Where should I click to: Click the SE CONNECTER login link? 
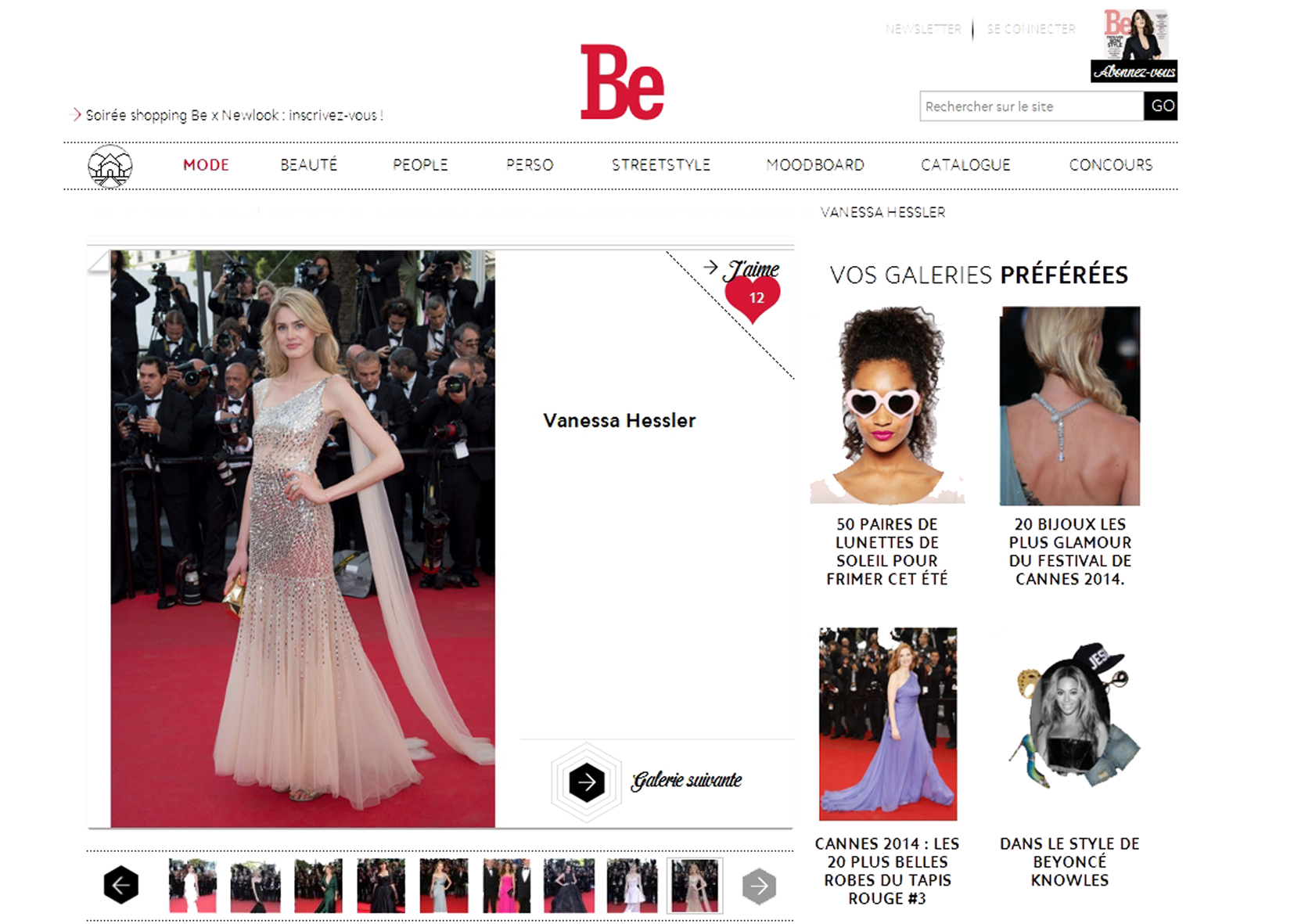coord(1030,29)
